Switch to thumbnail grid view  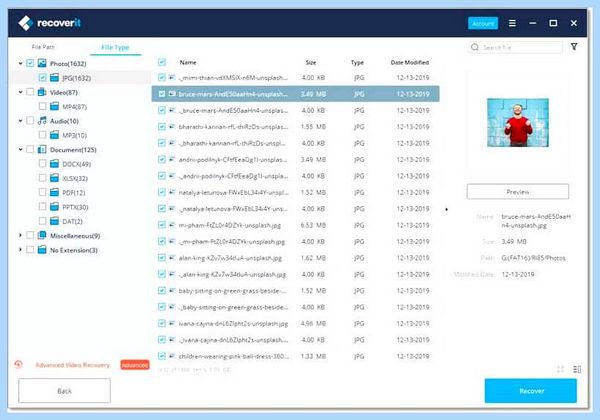click(x=561, y=369)
